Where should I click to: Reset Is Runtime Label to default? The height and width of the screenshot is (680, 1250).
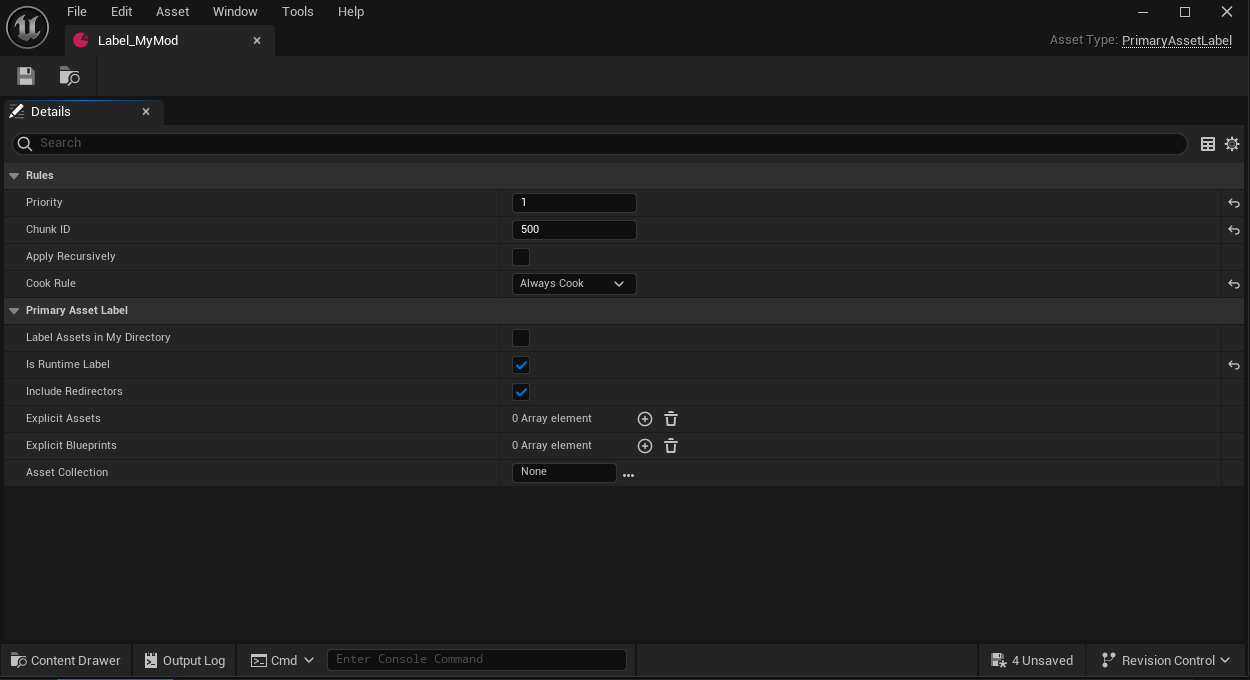[1234, 365]
